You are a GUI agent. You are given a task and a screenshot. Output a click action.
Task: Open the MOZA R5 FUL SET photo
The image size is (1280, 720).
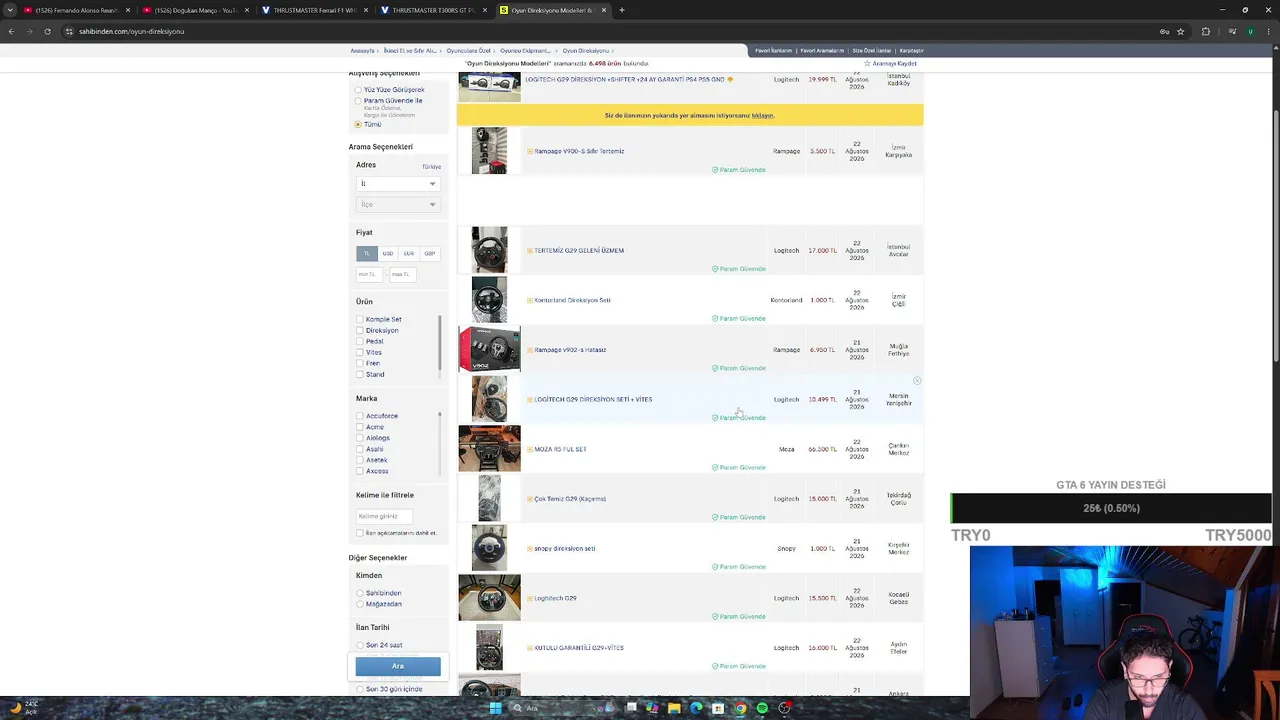[x=489, y=448]
